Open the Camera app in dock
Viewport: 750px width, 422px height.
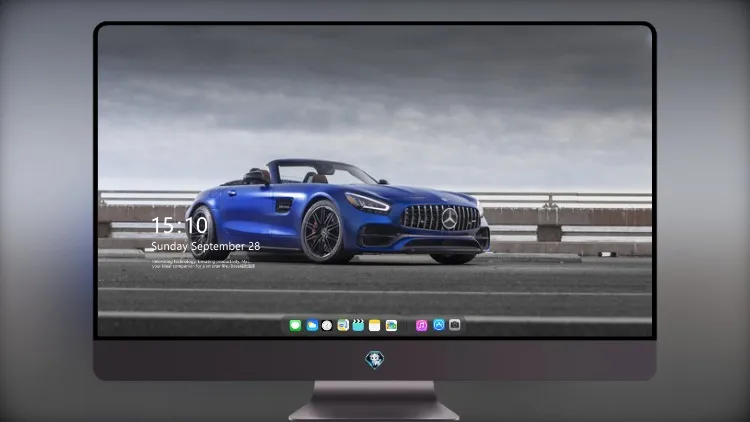pos(454,325)
